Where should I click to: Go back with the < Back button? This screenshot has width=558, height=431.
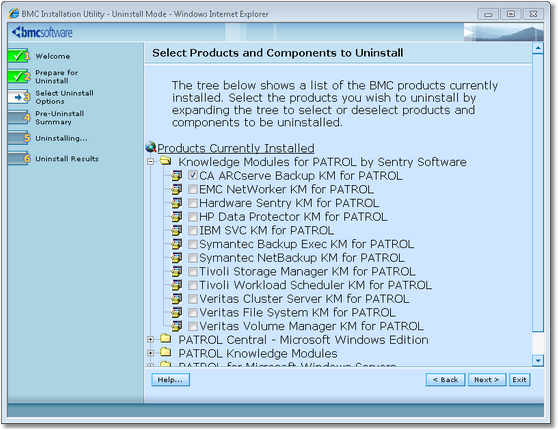[445, 379]
